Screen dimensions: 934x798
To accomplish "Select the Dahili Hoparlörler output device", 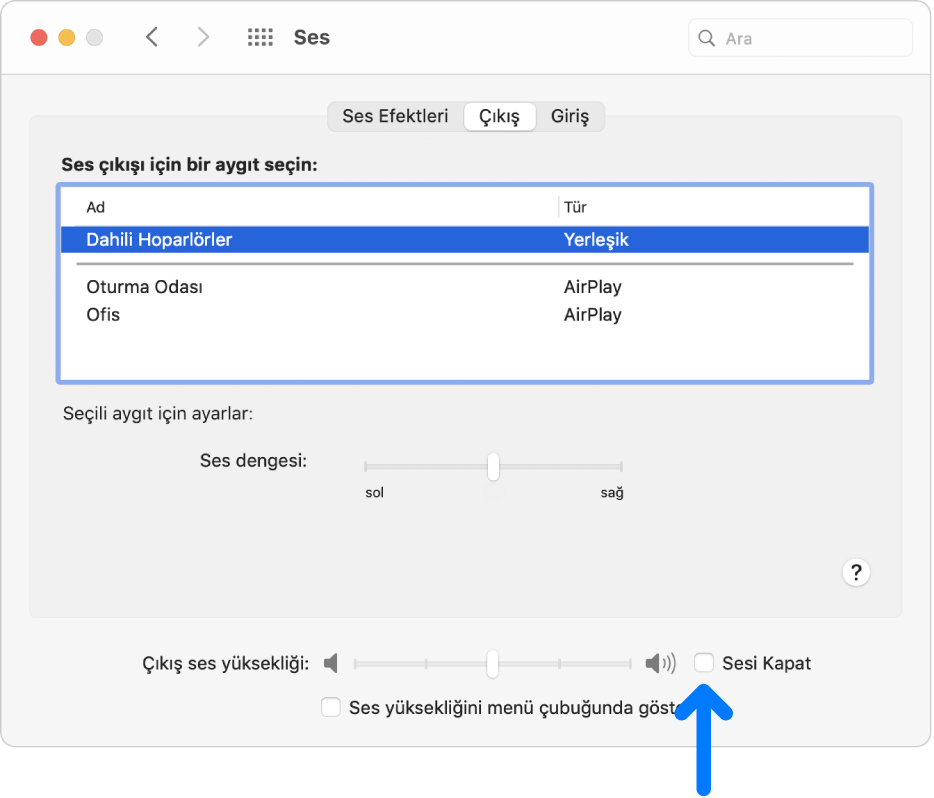I will [465, 239].
